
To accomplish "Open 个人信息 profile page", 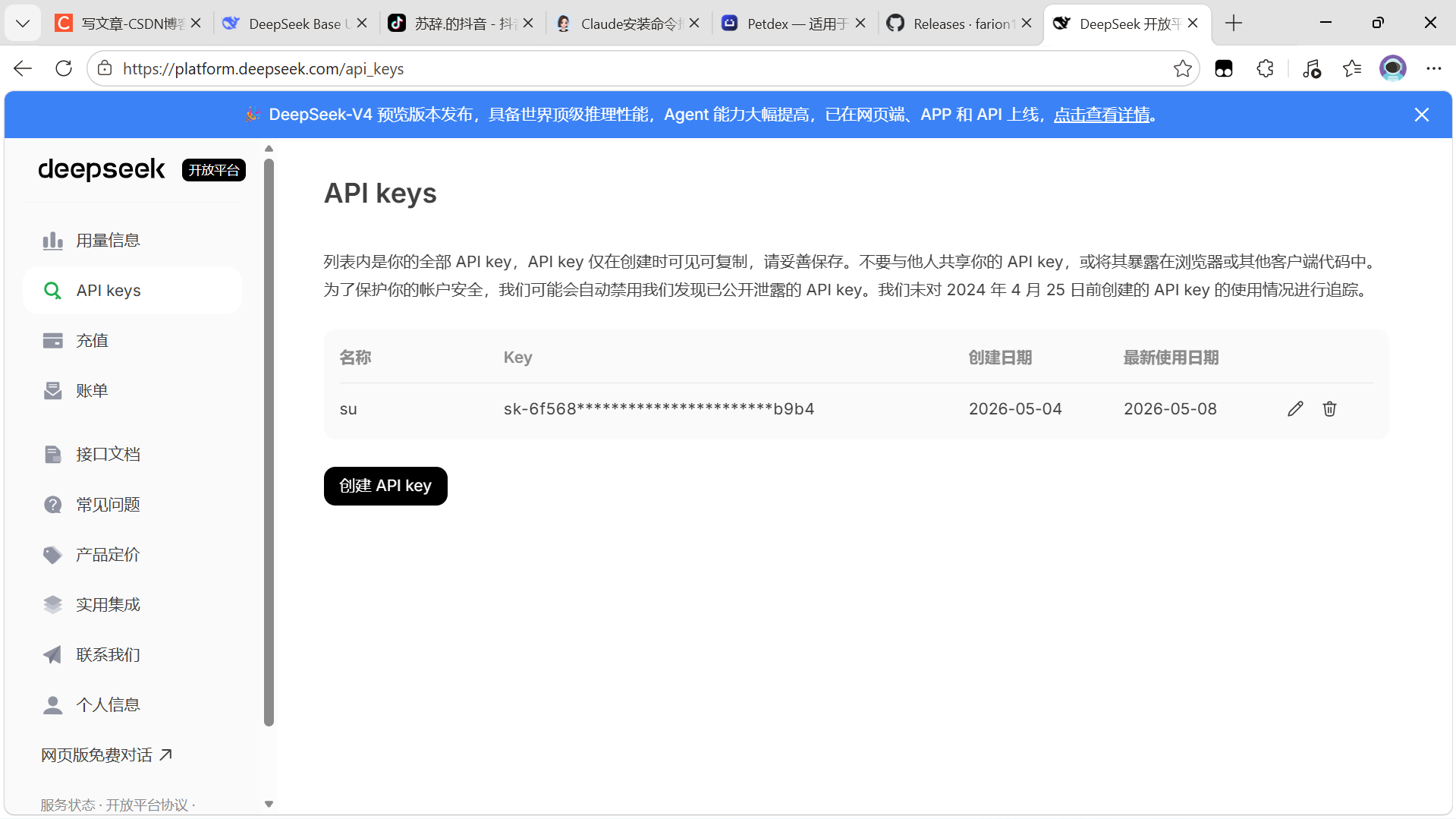I will pos(133,705).
